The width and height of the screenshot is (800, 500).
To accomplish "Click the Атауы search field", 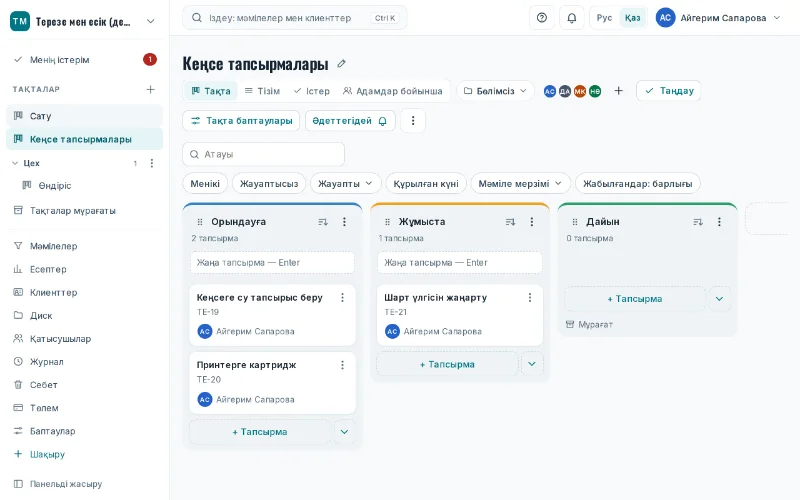I will (x=263, y=154).
